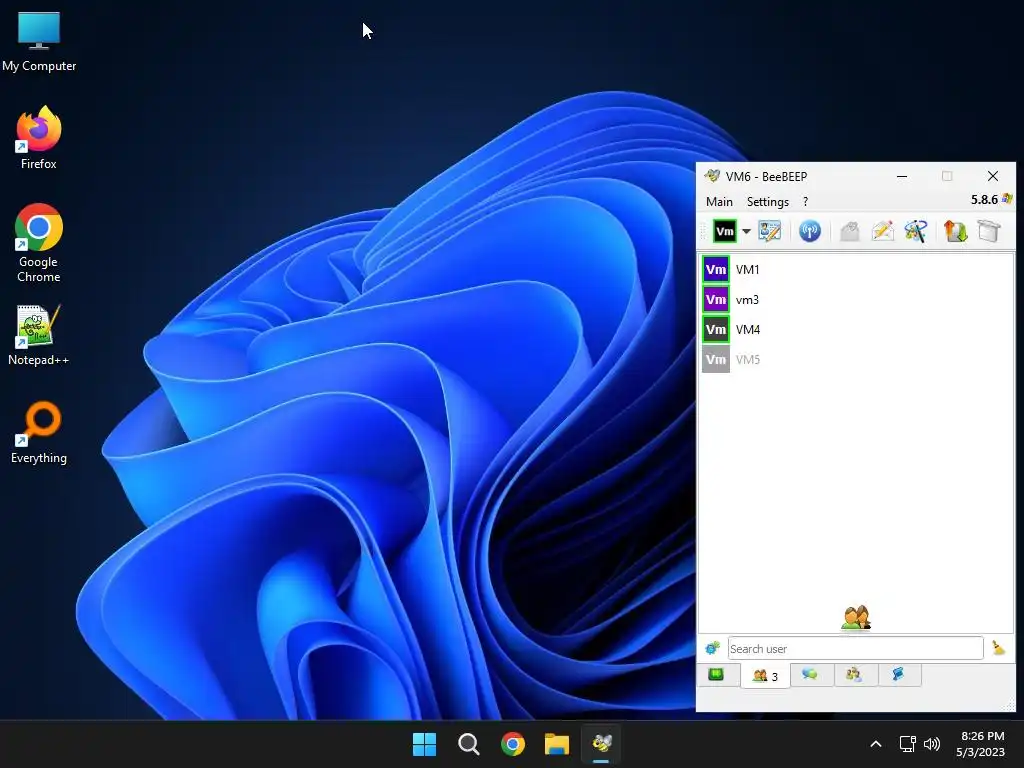Viewport: 1024px width, 768px height.
Task: Click the greyed-out envelope icon
Action: [850, 231]
